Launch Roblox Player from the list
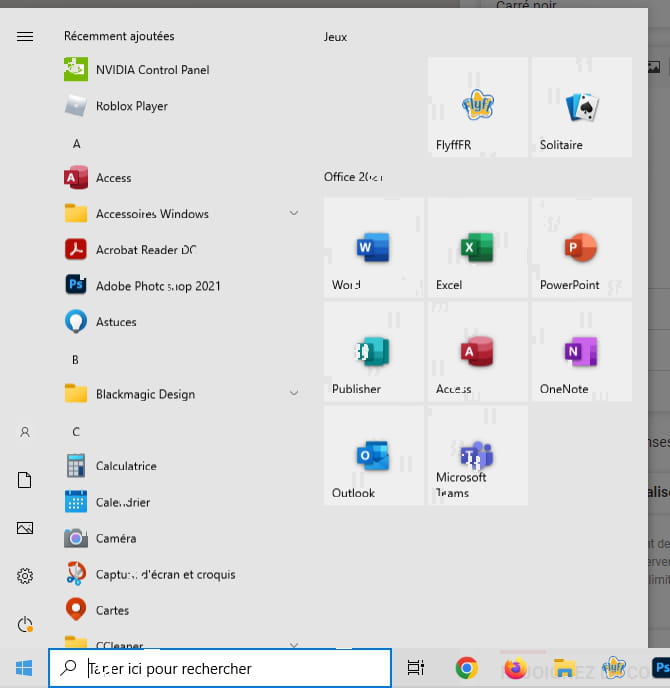670x688 pixels. point(182,106)
